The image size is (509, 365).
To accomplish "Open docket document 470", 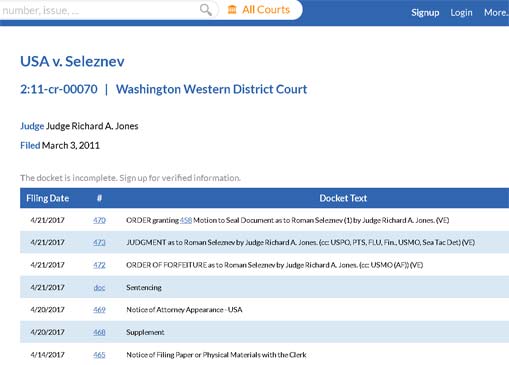I will (x=99, y=220).
